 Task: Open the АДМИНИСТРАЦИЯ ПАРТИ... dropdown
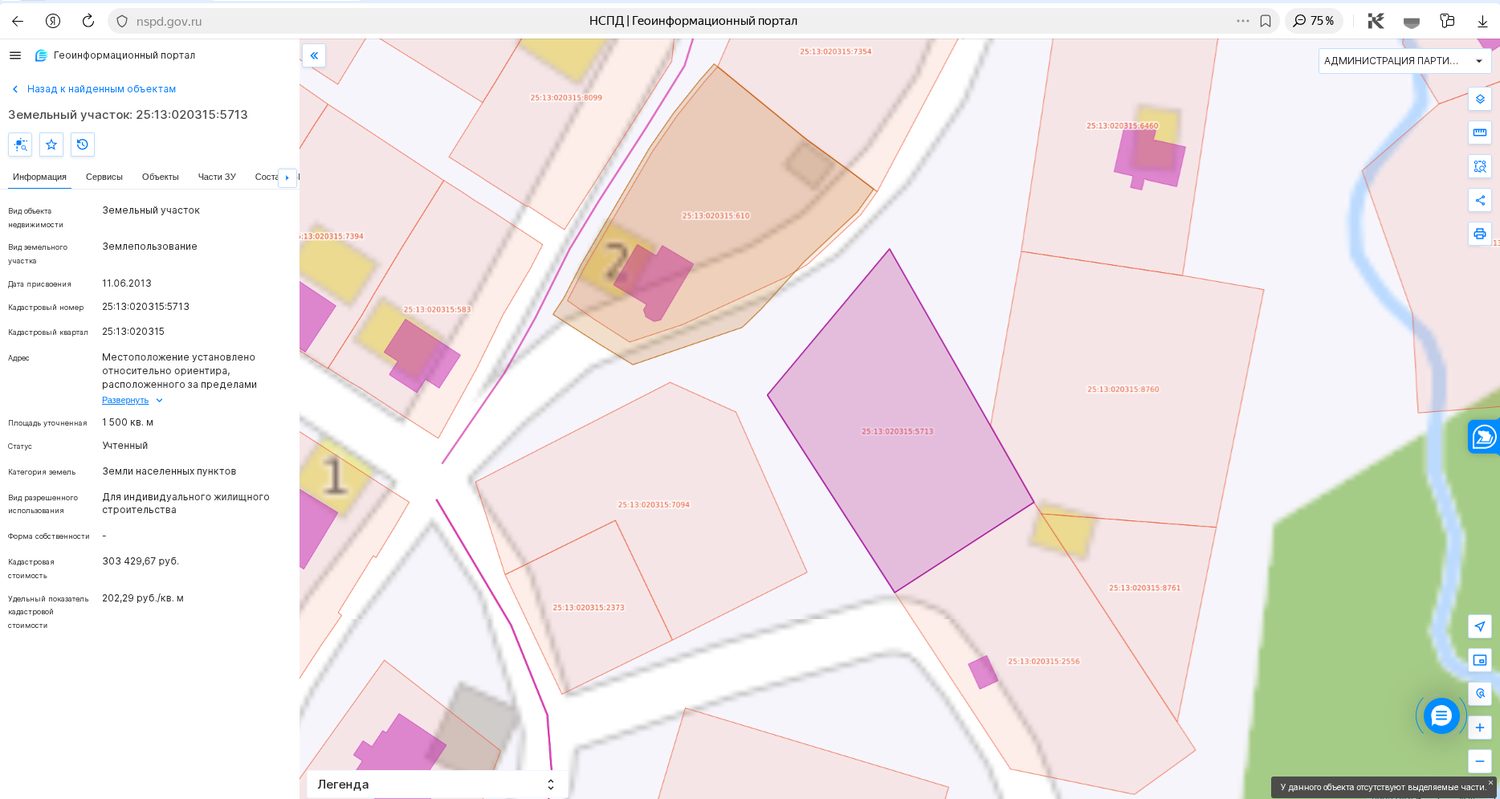coord(1405,61)
